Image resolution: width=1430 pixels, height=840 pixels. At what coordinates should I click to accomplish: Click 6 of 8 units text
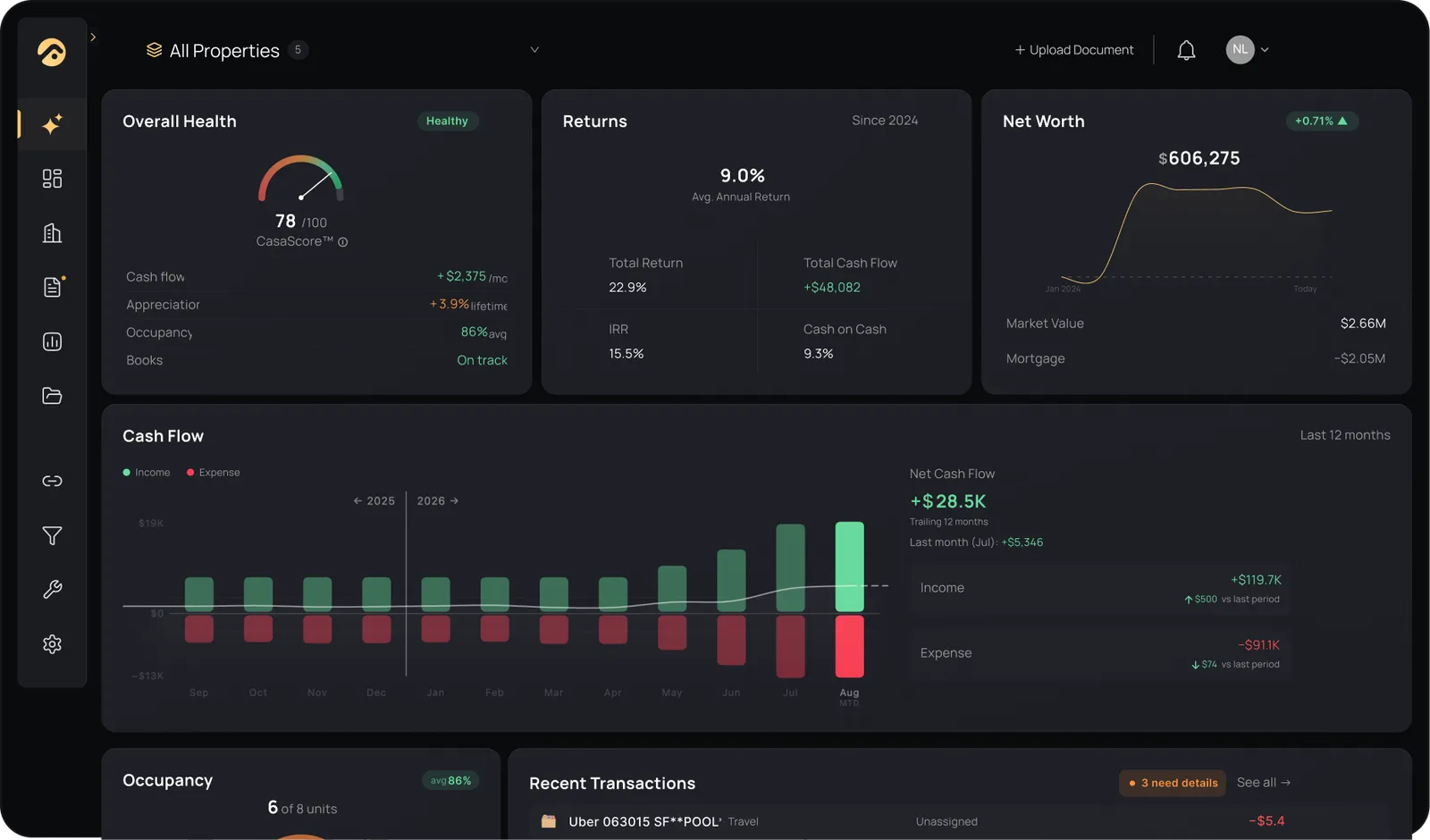(302, 808)
